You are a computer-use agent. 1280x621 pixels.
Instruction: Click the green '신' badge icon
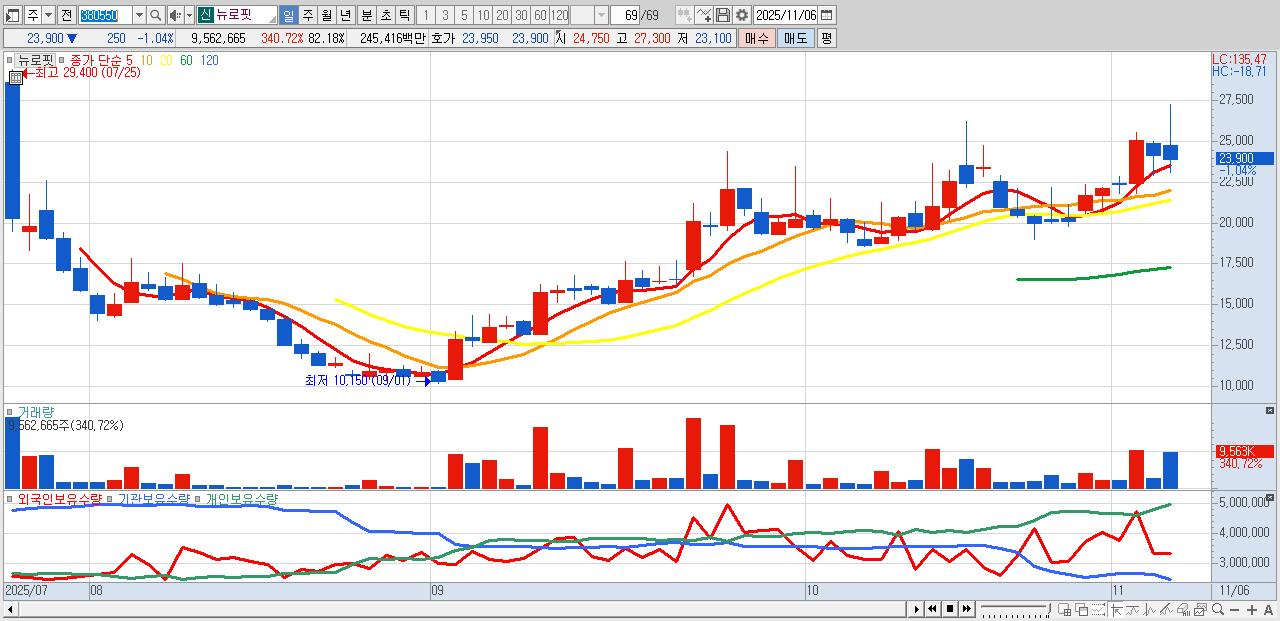pyautogui.click(x=205, y=15)
